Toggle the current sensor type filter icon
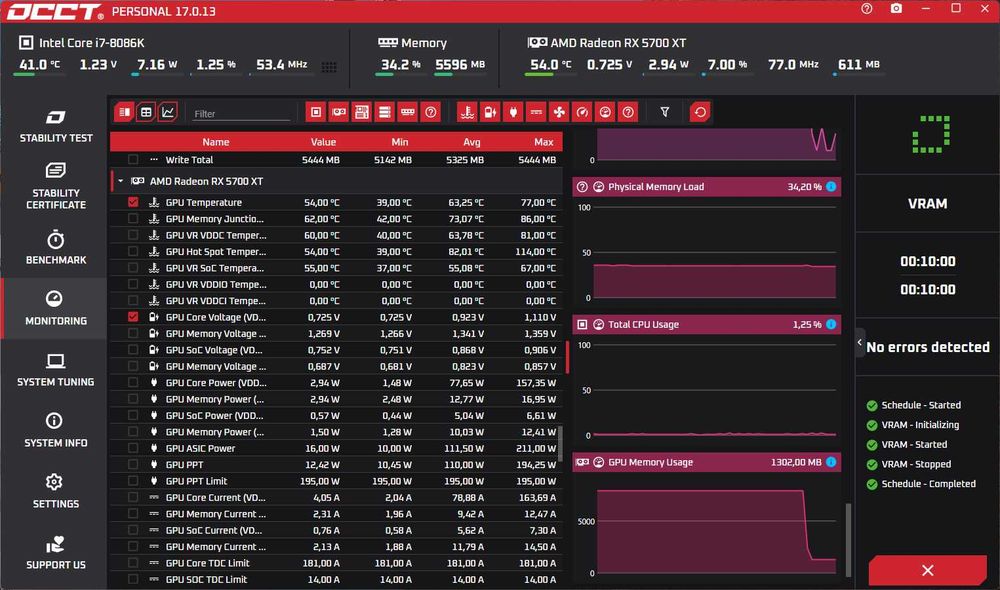Screen dimensions: 1000x590 click(536, 112)
